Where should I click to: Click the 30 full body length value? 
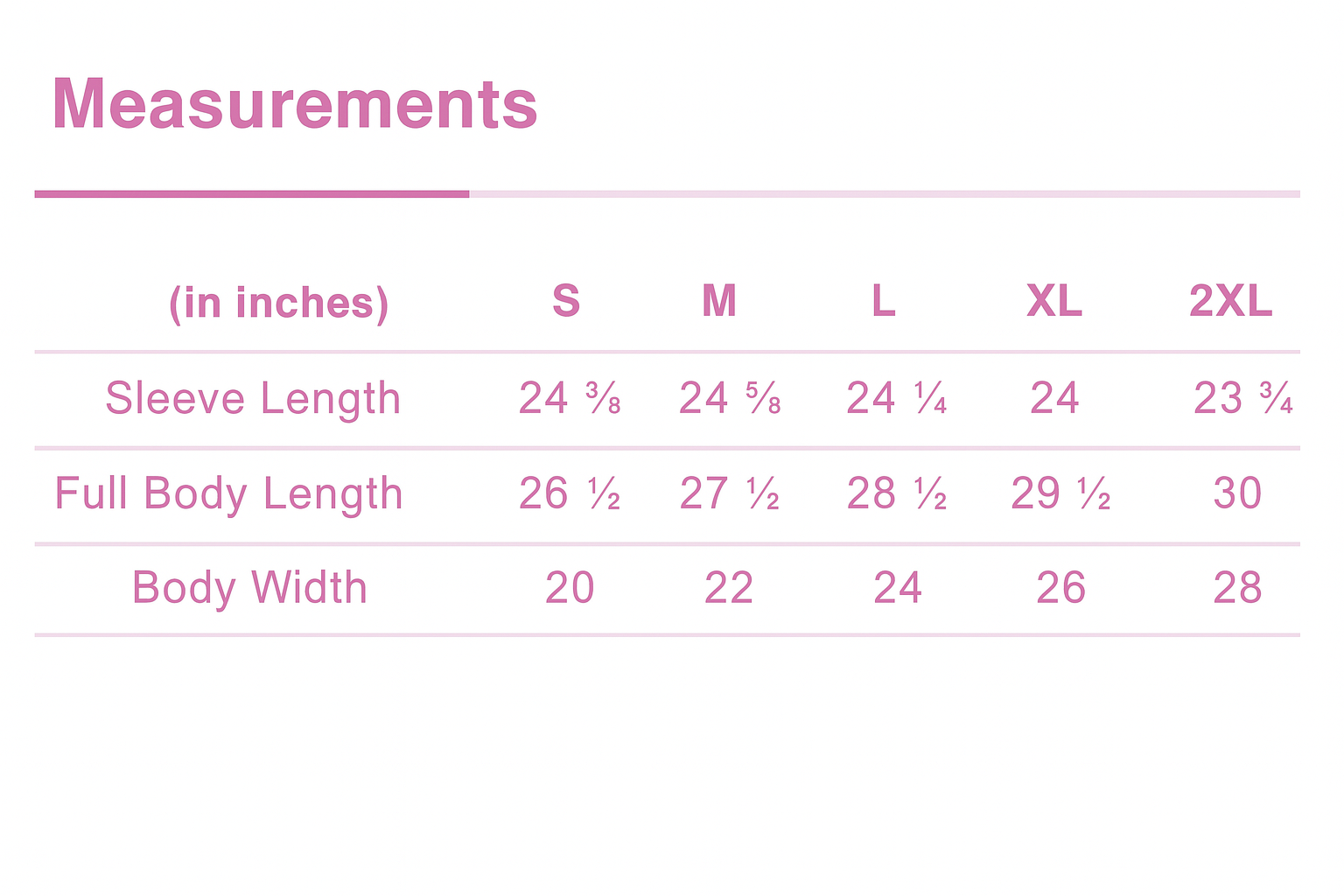(1237, 493)
